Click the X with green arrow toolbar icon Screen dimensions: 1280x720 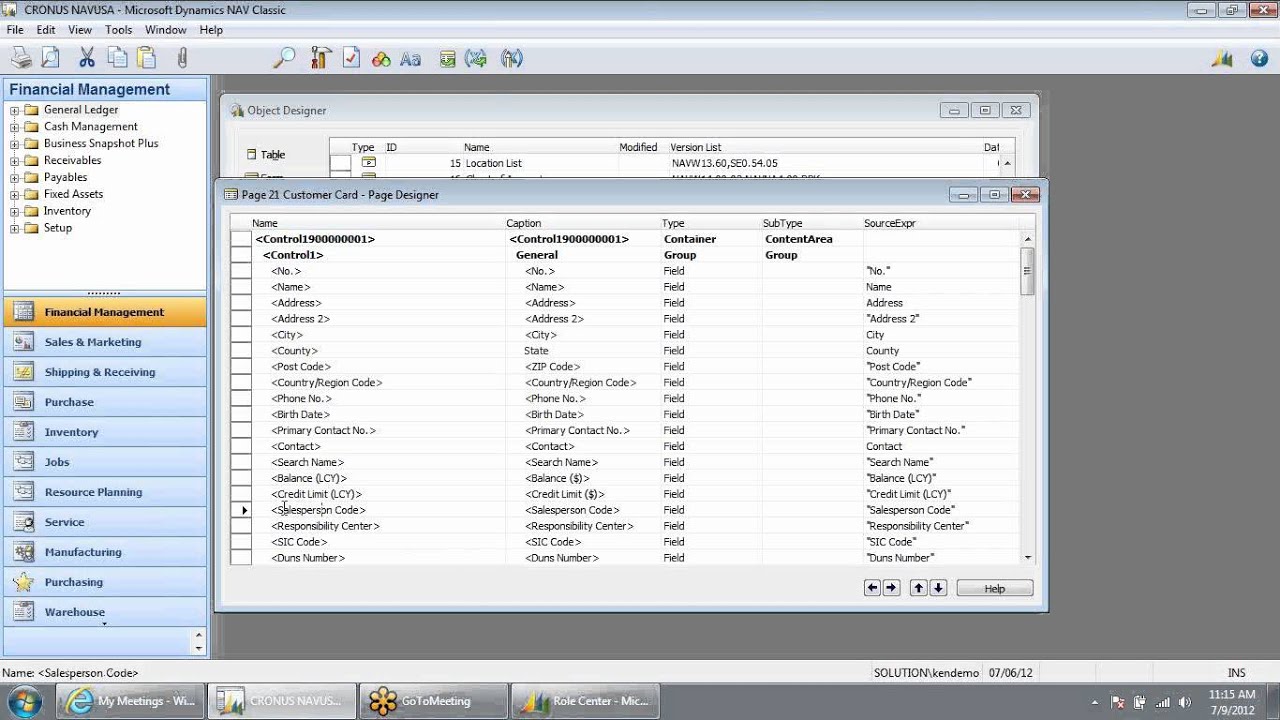[x=477, y=58]
